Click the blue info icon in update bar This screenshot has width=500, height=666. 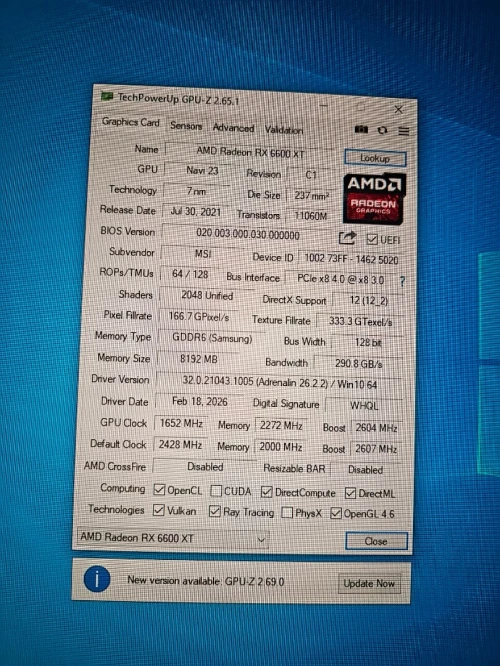pyautogui.click(x=97, y=579)
